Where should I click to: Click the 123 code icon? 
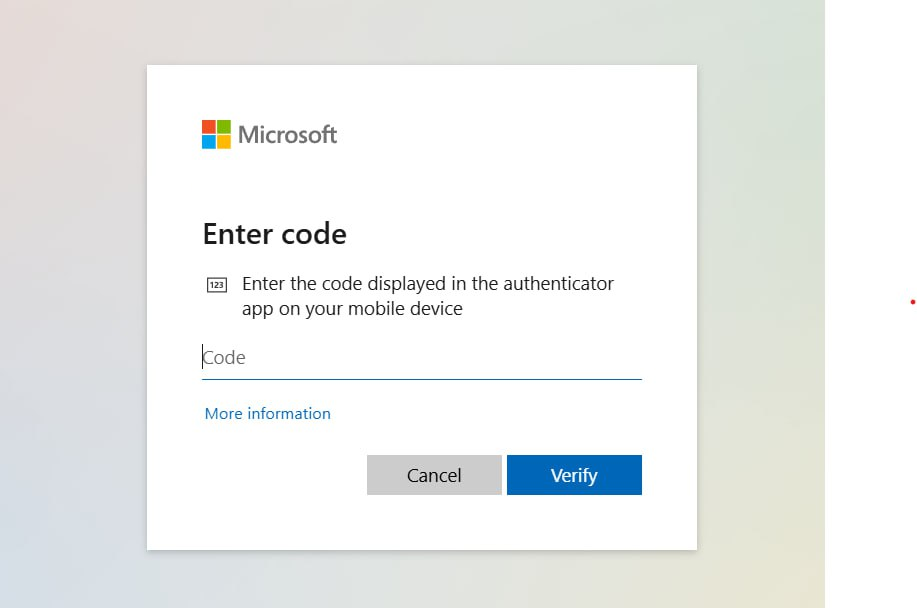tap(217, 285)
